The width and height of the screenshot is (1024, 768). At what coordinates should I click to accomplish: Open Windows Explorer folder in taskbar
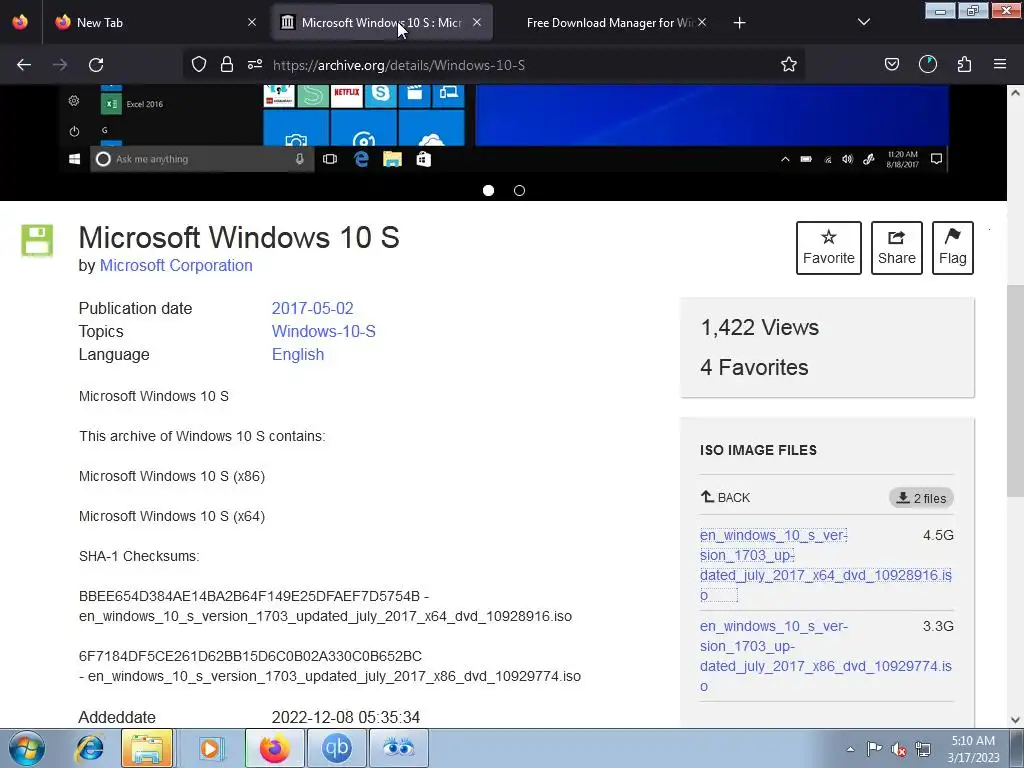pos(147,748)
